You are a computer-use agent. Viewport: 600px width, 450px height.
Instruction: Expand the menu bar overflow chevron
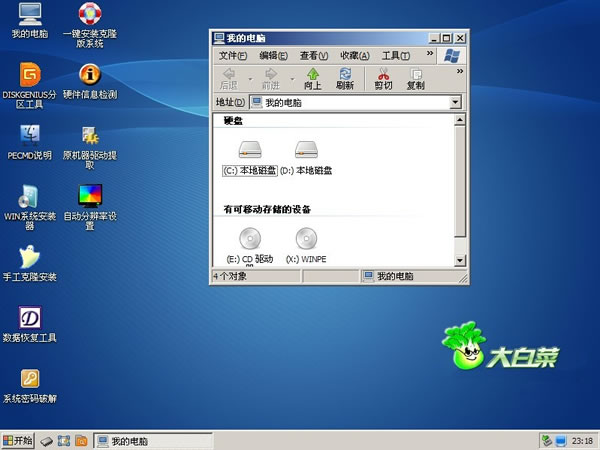click(x=430, y=55)
